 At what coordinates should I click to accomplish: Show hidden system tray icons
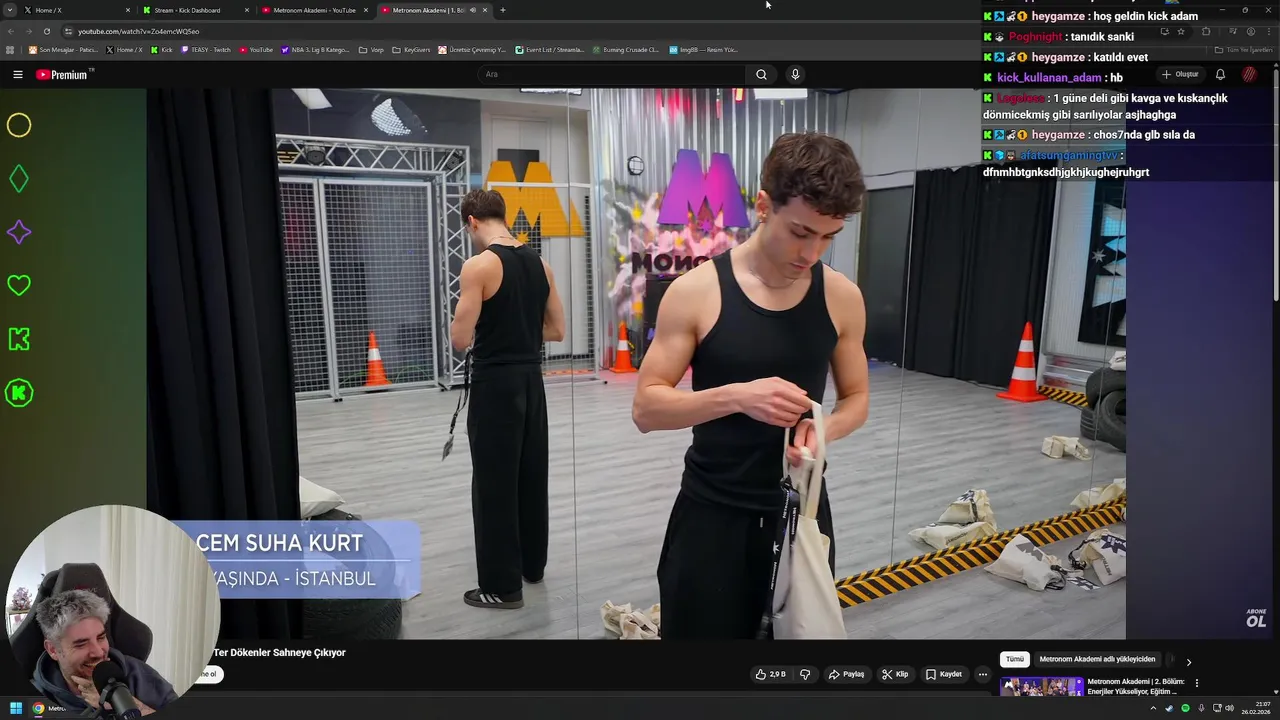pos(1153,708)
